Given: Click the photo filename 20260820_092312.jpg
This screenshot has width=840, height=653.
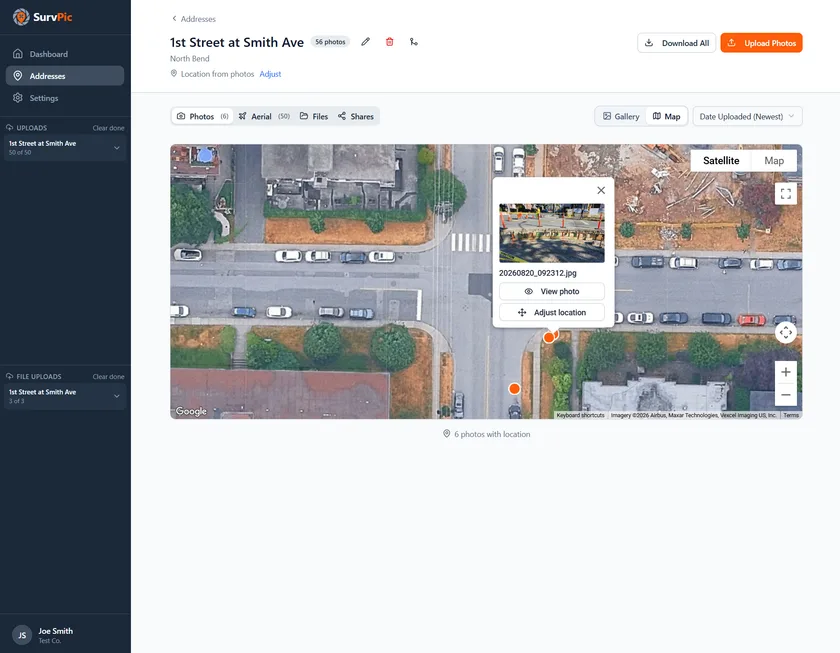Looking at the screenshot, I should pos(538,273).
